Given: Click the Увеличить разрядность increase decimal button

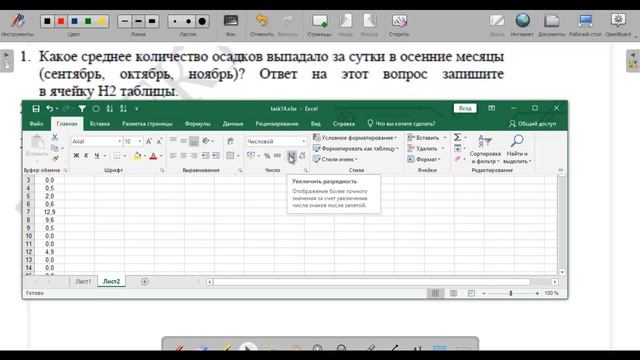Looking at the screenshot, I should [x=291, y=156].
